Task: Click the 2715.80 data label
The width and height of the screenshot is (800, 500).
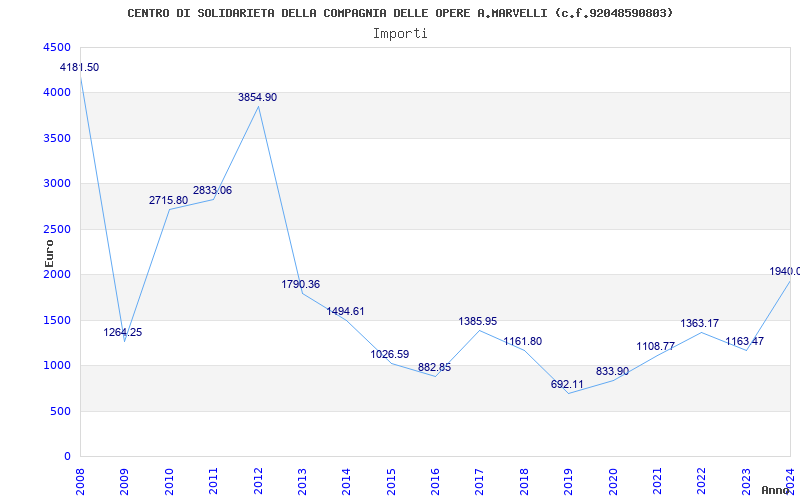Action: coord(168,201)
